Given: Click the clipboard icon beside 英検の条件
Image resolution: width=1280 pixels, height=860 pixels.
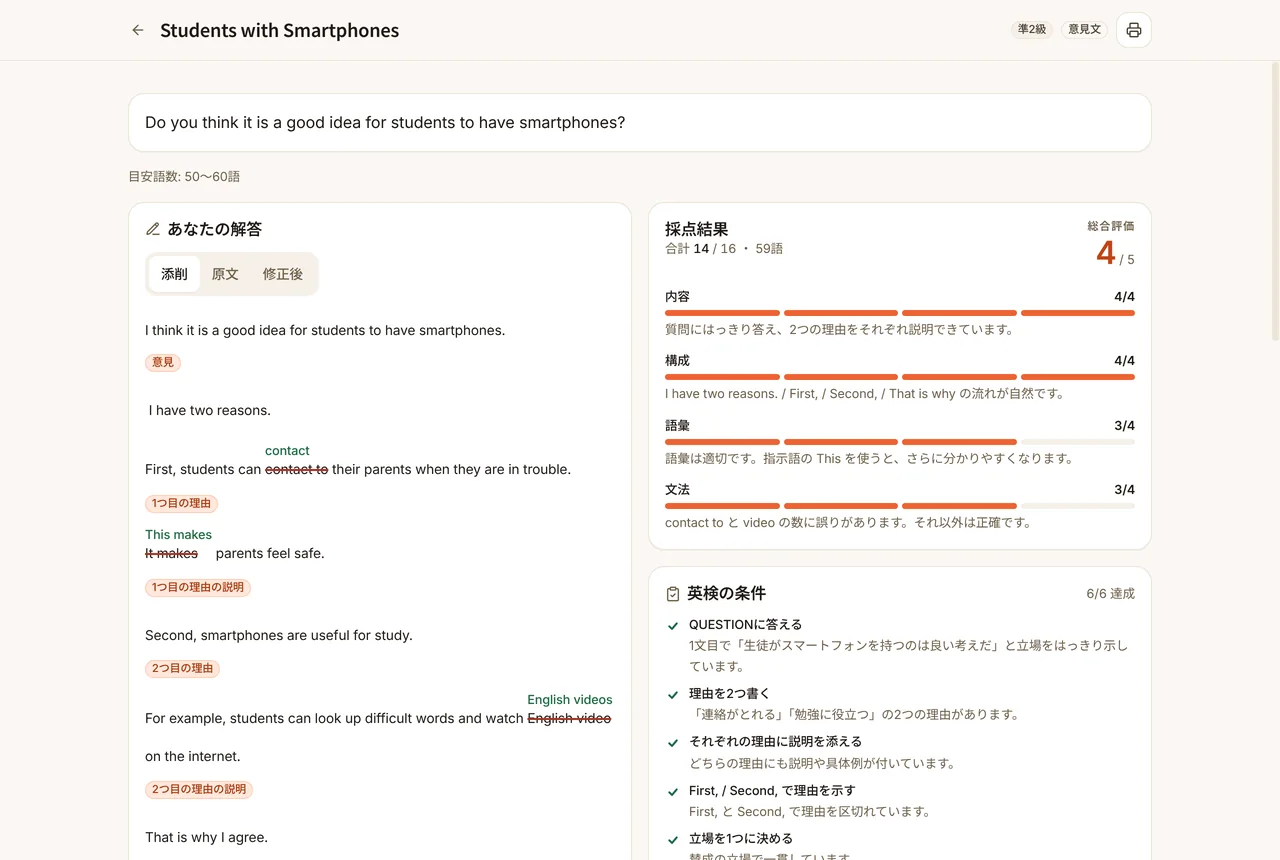Looking at the screenshot, I should point(673,594).
